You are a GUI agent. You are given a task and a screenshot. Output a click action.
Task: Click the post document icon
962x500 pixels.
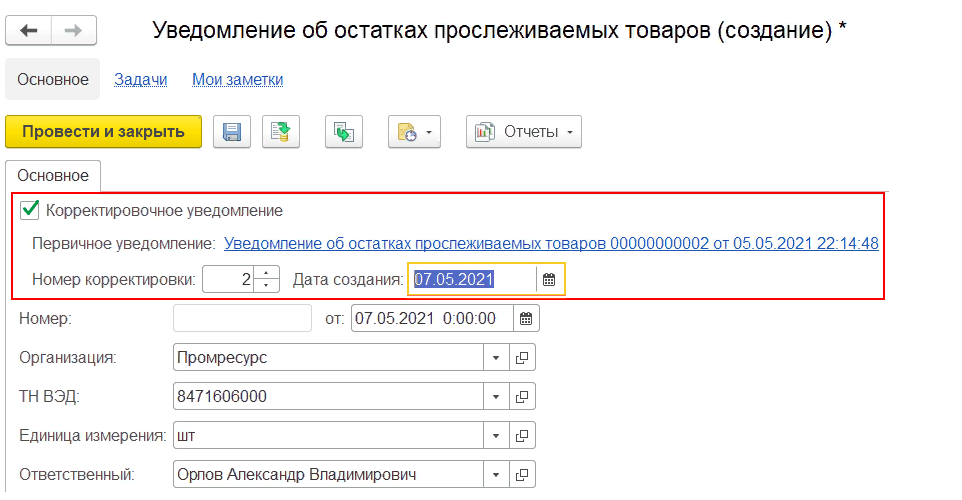point(281,132)
